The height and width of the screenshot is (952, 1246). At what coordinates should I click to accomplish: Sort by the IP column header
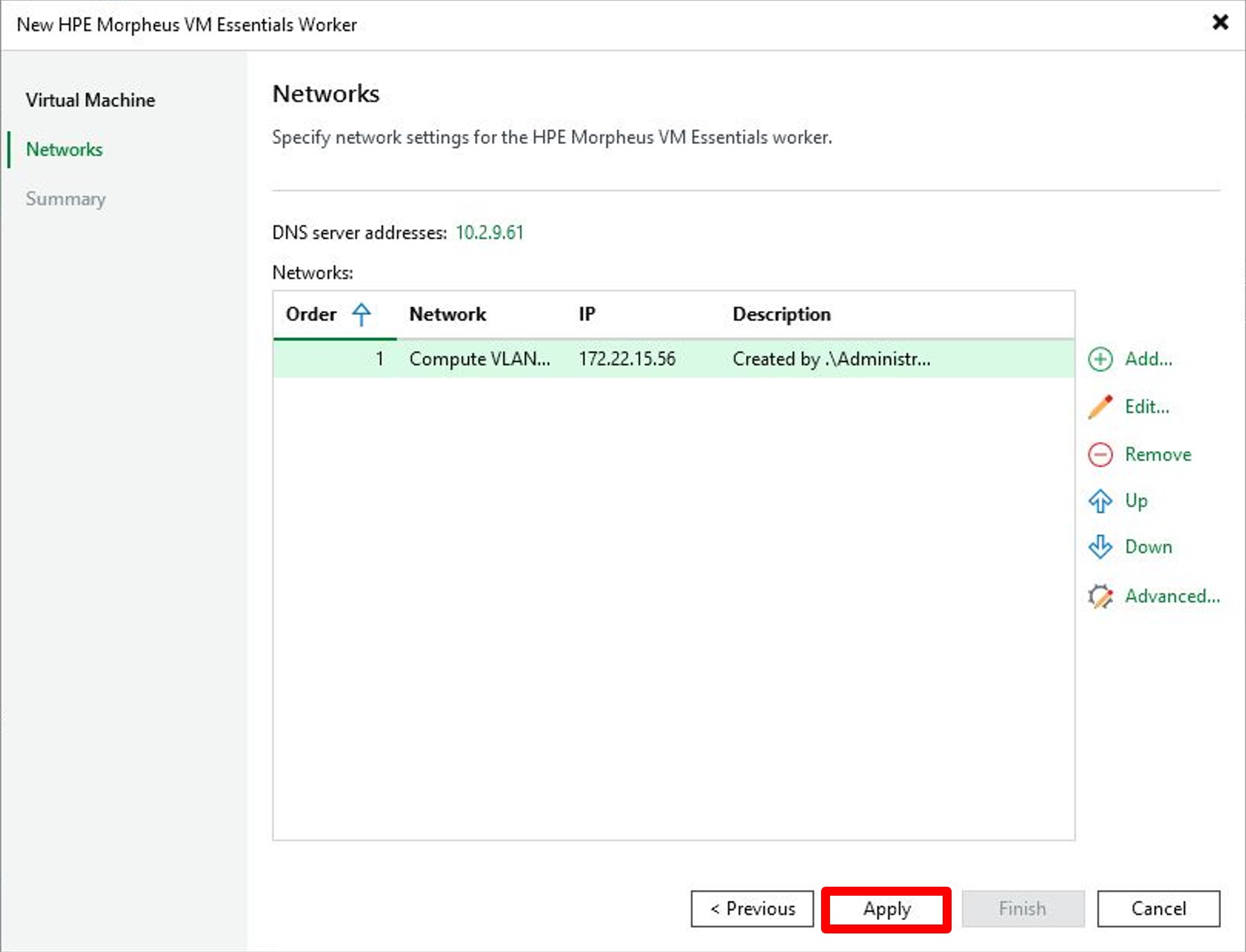[587, 314]
